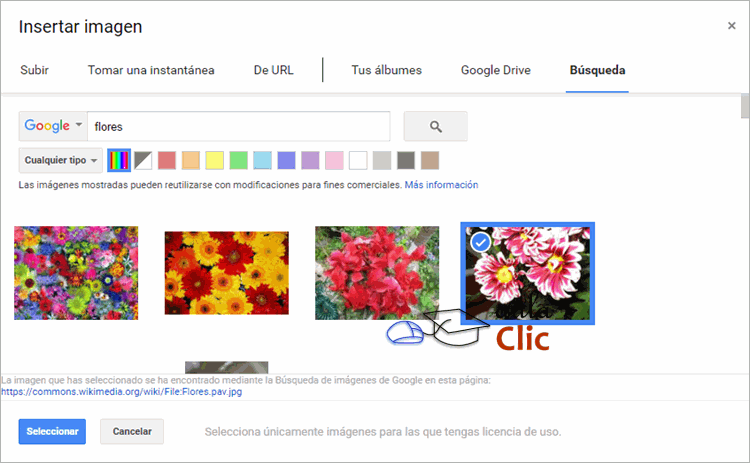750x463 pixels.
Task: Open the Tus álbumes tab
Action: (x=386, y=71)
